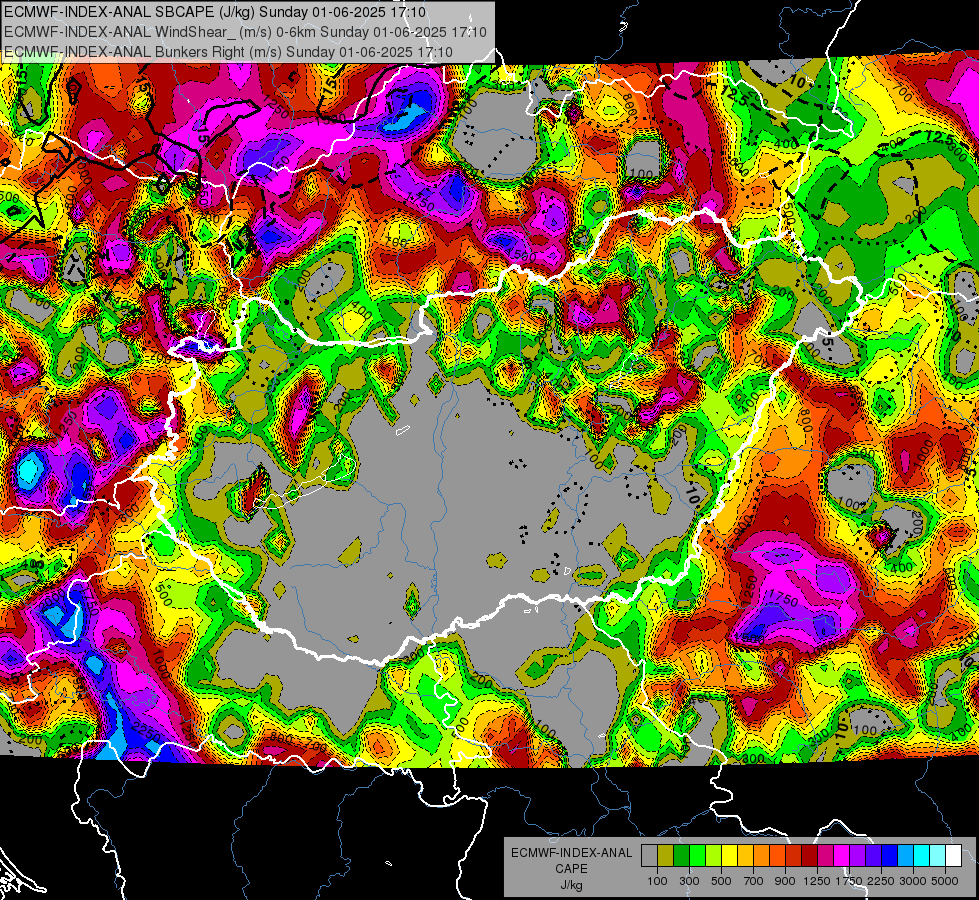Click the '300' legend value

pos(689,881)
